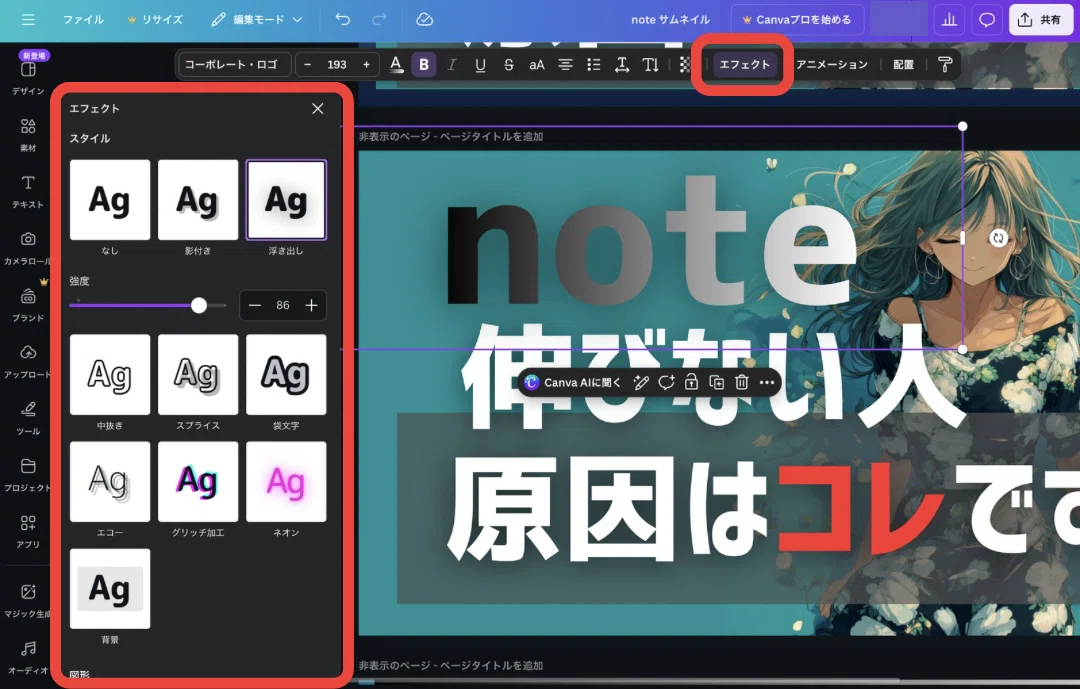Open the オーディオ sidebar panel
Screen dimensions: 1080x689
point(28,657)
